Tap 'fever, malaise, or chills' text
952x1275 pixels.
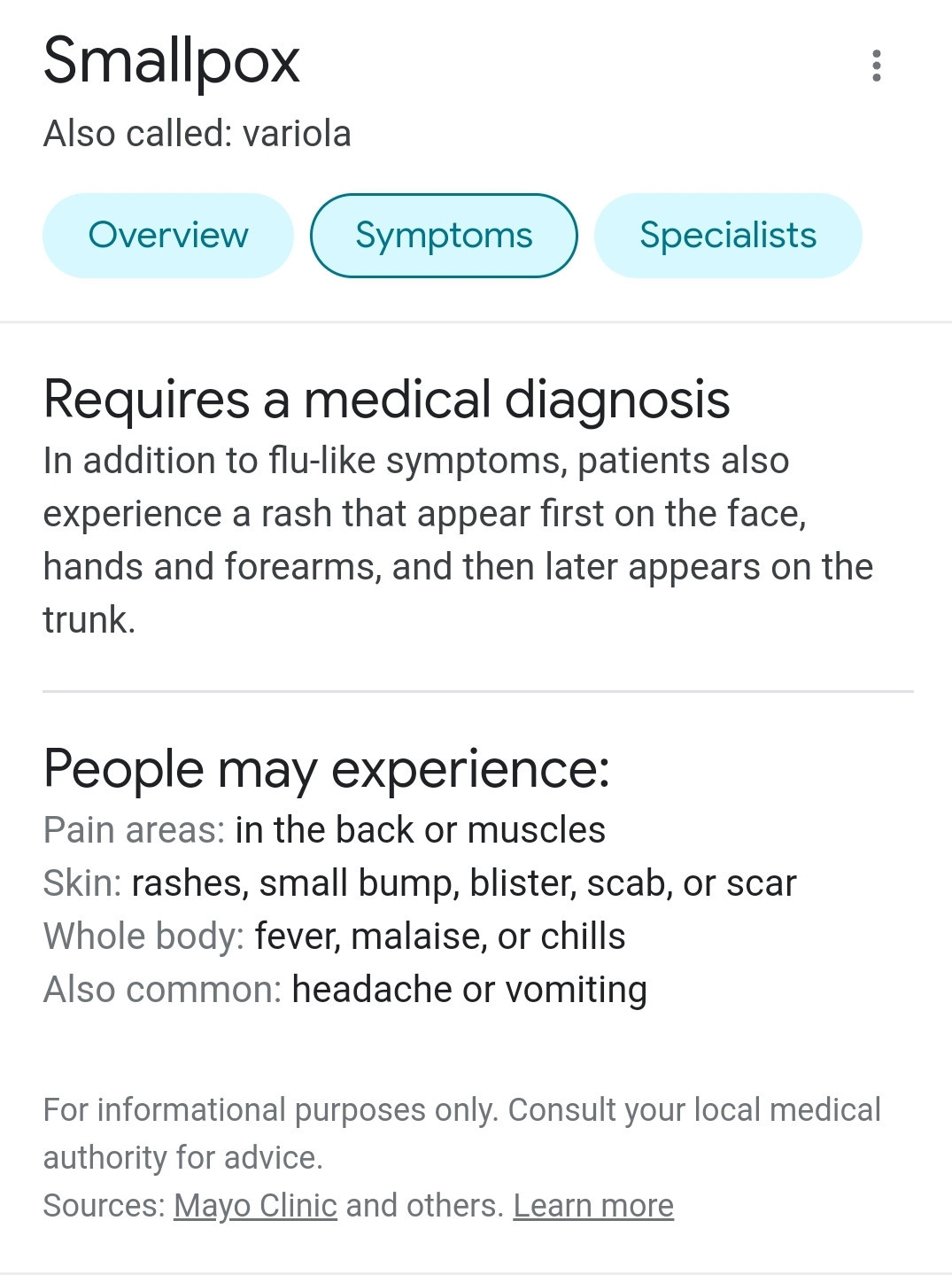click(x=440, y=937)
